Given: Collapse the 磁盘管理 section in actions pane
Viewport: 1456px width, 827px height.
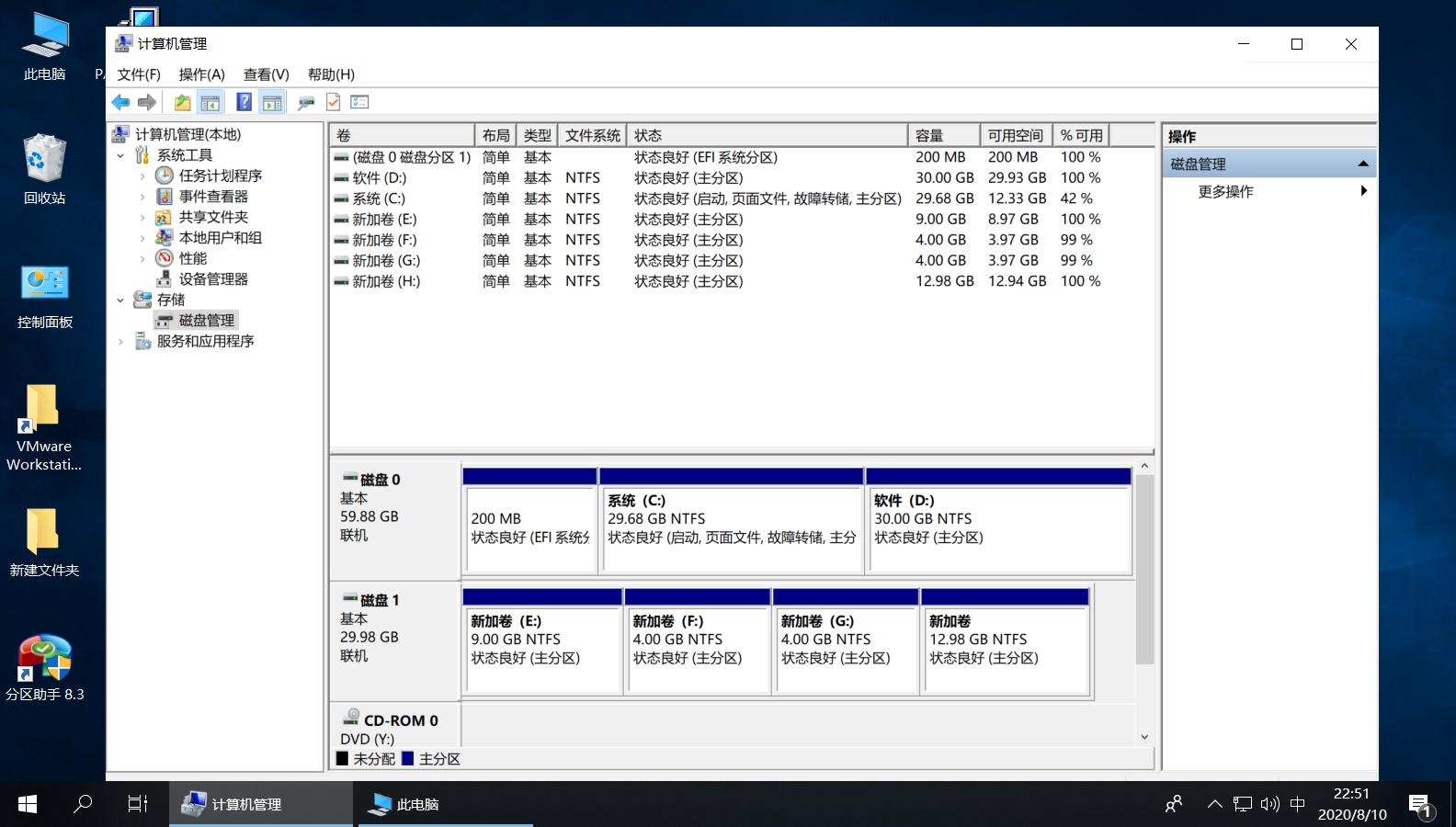Looking at the screenshot, I should pos(1363,164).
